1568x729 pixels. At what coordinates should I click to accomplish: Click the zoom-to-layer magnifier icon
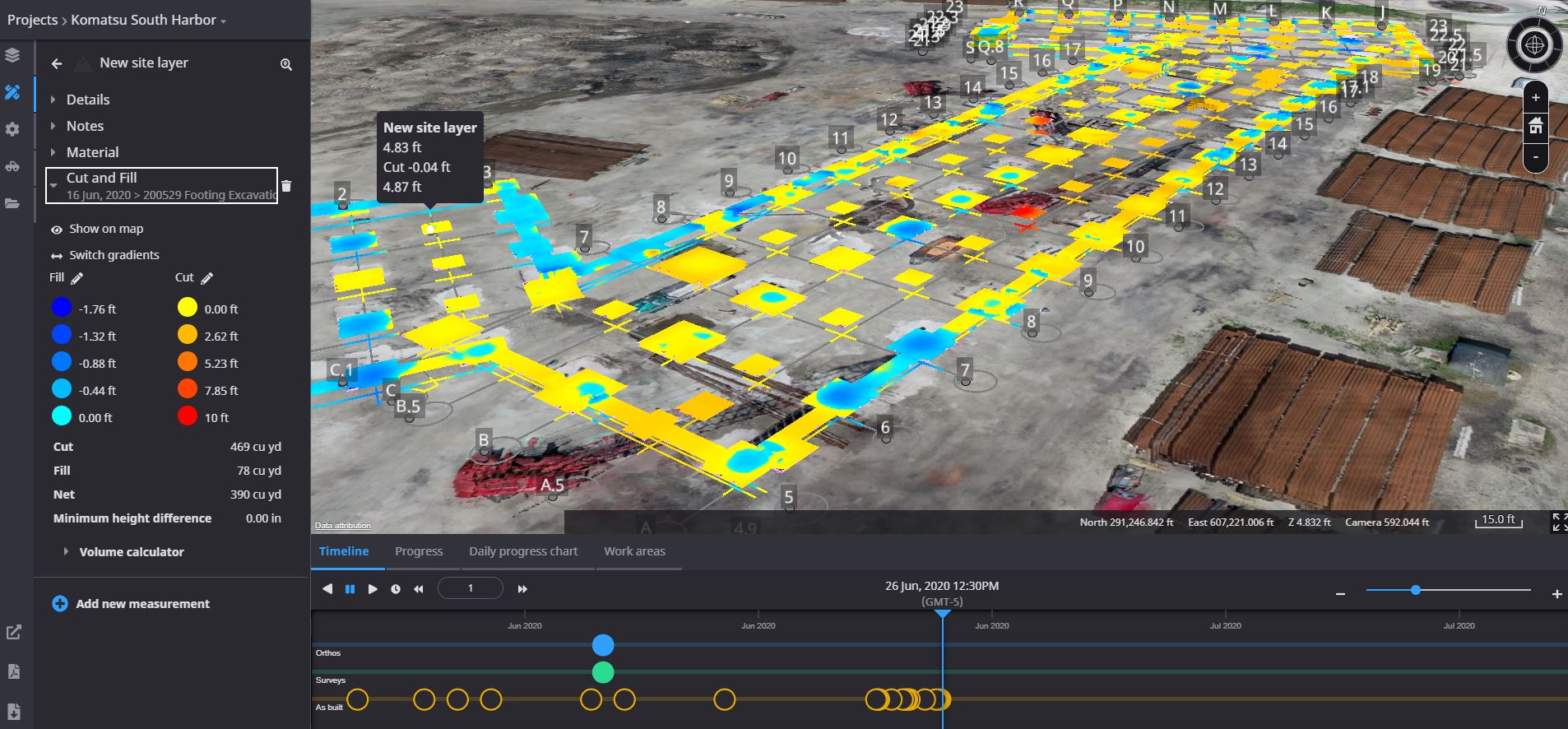point(286,64)
